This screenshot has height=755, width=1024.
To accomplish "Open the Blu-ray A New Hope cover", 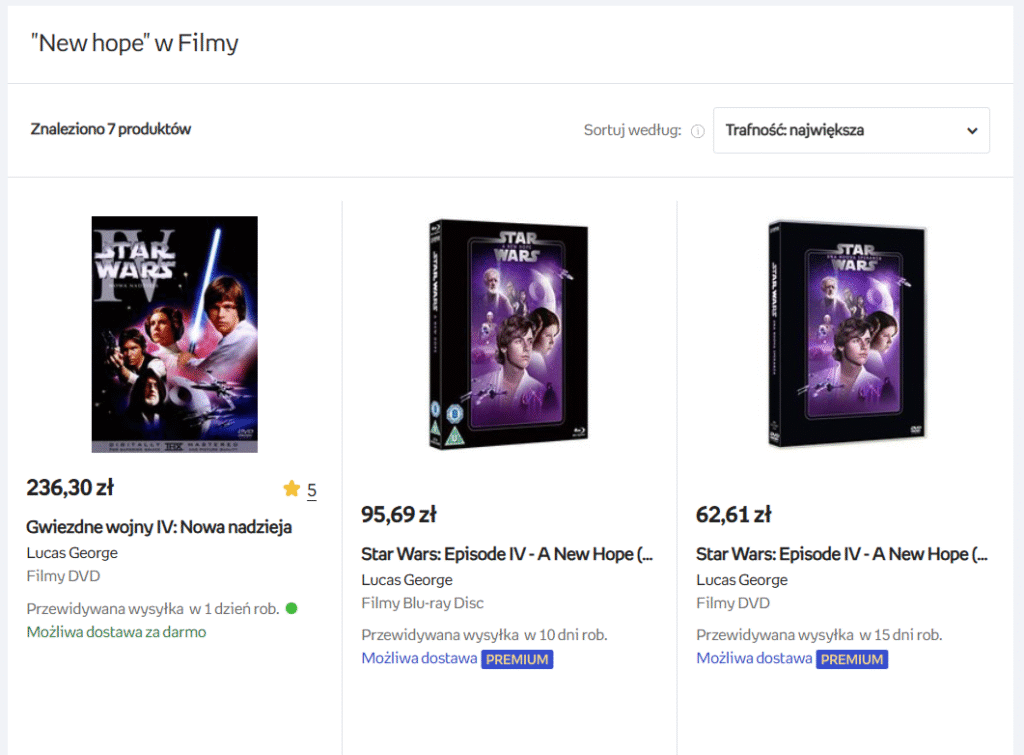I will (508, 334).
